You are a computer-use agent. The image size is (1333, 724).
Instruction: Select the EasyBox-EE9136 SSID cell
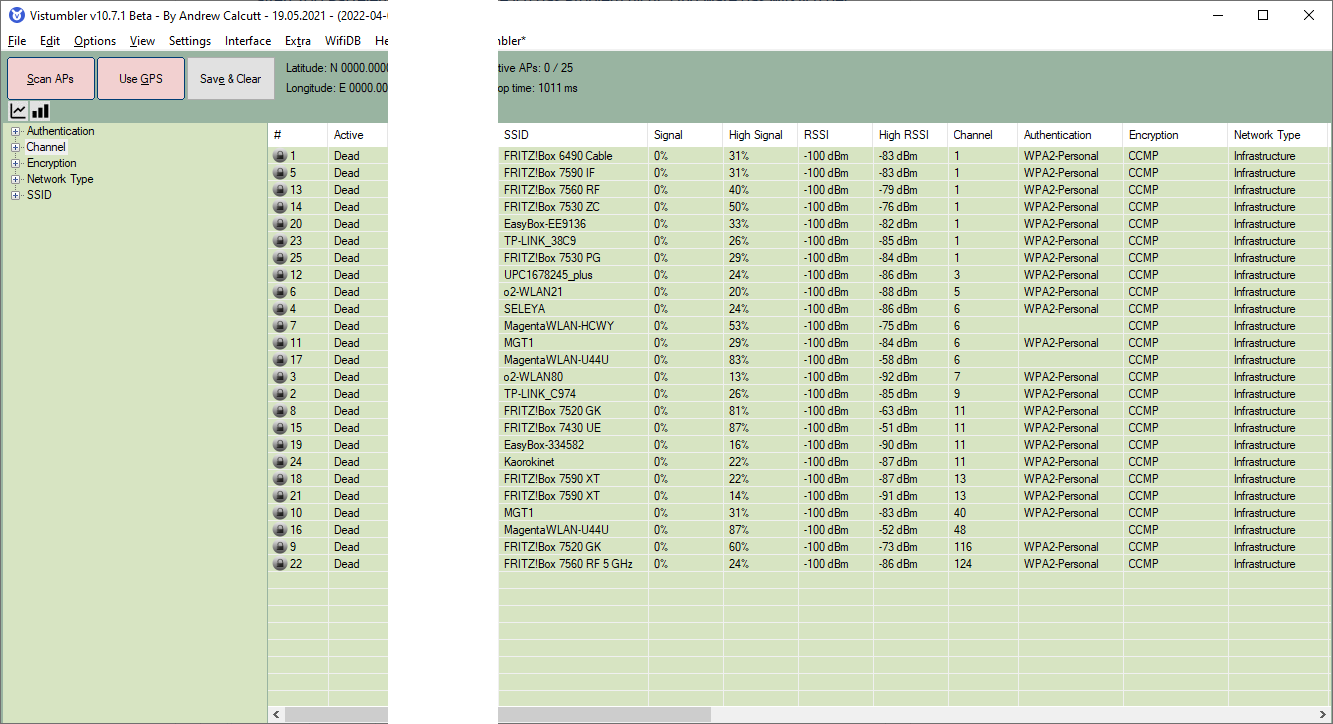tap(573, 224)
